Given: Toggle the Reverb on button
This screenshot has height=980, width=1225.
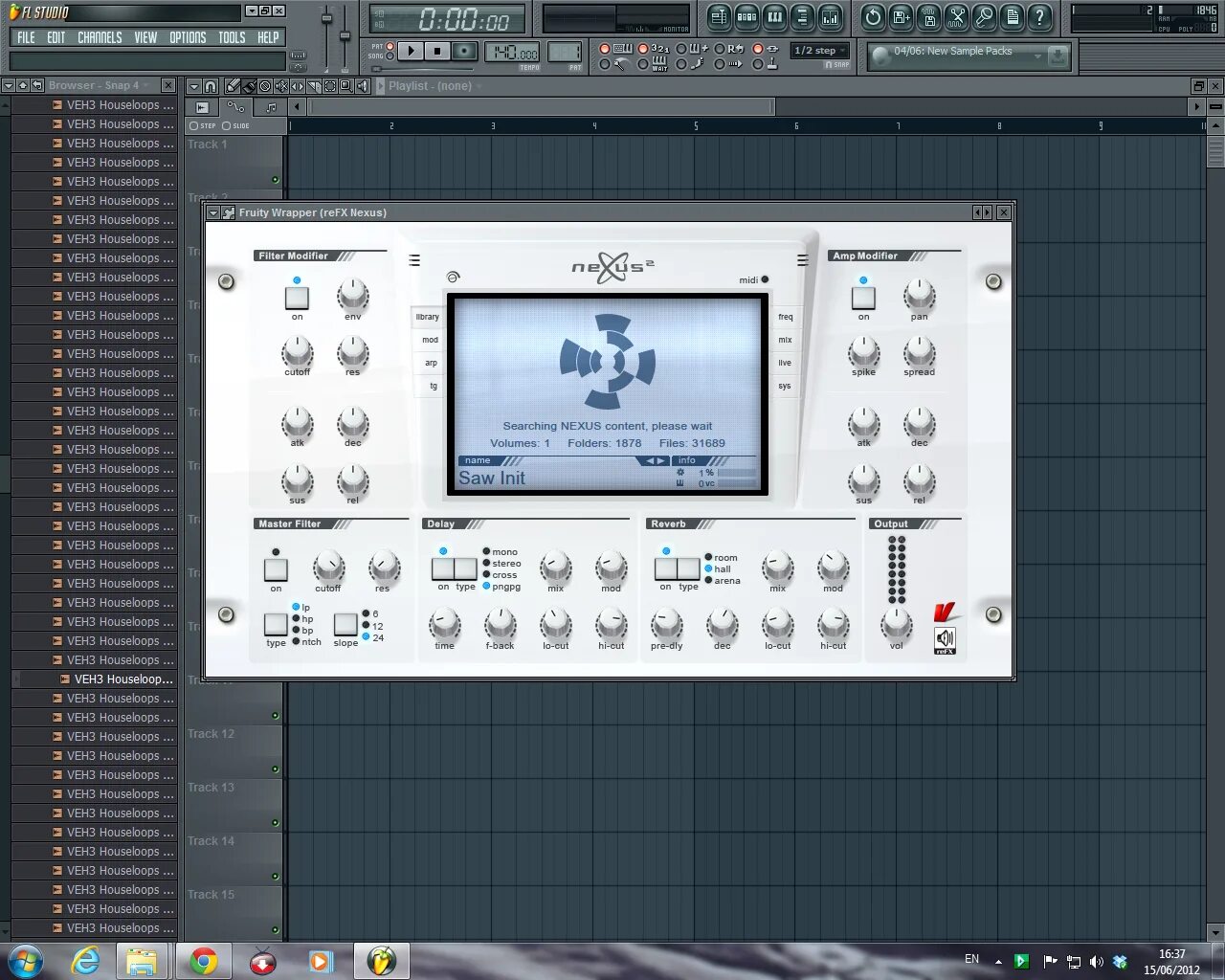Looking at the screenshot, I should (x=666, y=568).
